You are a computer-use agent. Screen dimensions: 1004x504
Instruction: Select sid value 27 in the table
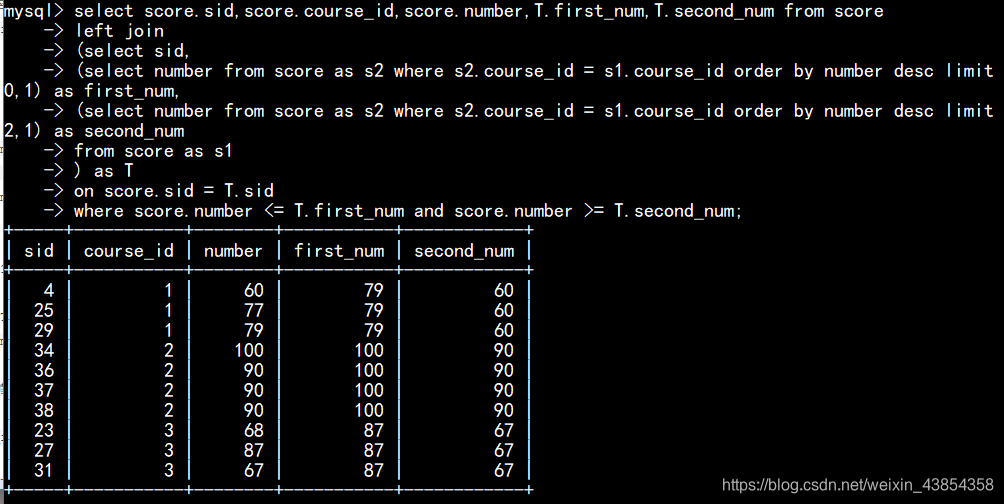pos(44,450)
